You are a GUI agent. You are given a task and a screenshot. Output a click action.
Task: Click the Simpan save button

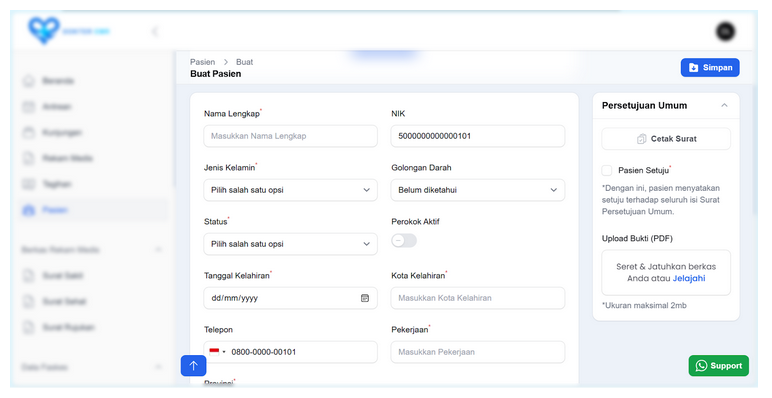click(709, 67)
